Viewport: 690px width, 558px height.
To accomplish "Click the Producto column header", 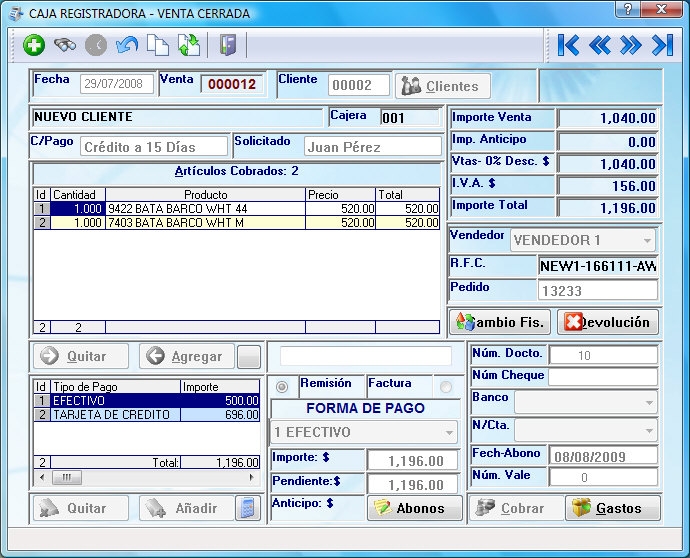I will click(206, 195).
